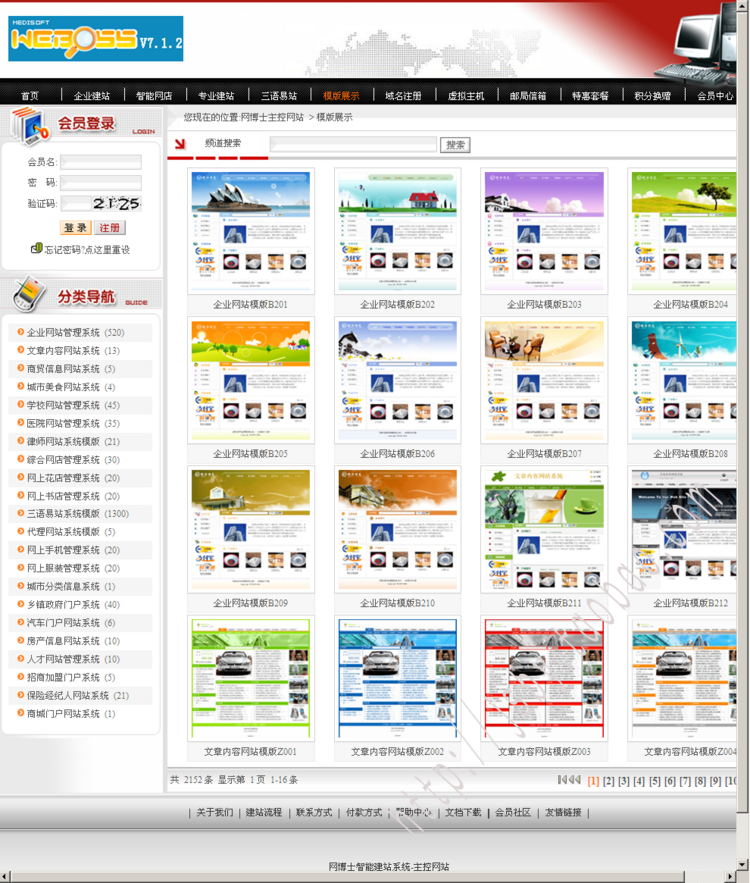Viewport: 750px width, 883px height.
Task: Open the 企业建站 menu item
Action: (x=92, y=96)
